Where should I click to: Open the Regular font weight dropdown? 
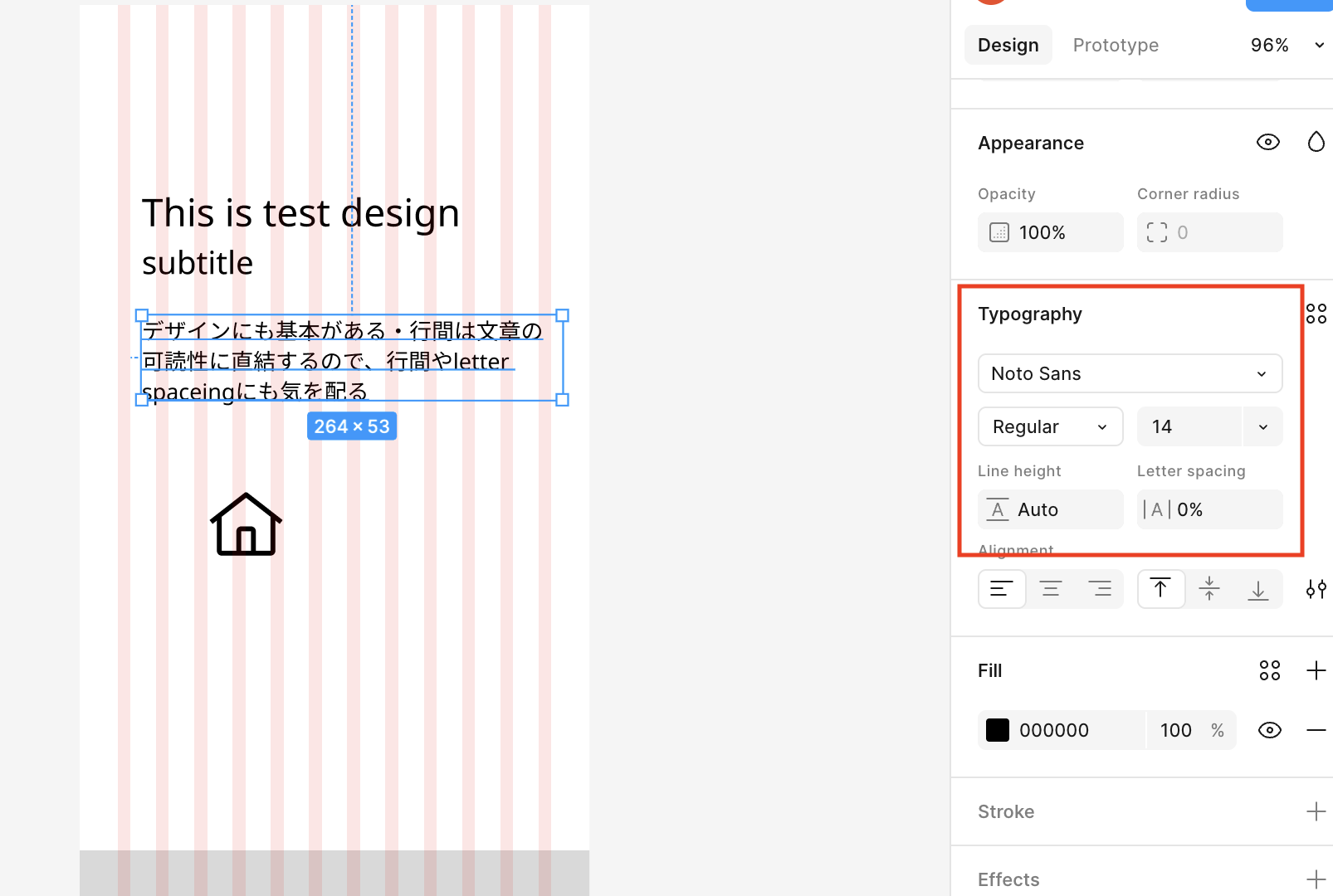pyautogui.click(x=1050, y=426)
